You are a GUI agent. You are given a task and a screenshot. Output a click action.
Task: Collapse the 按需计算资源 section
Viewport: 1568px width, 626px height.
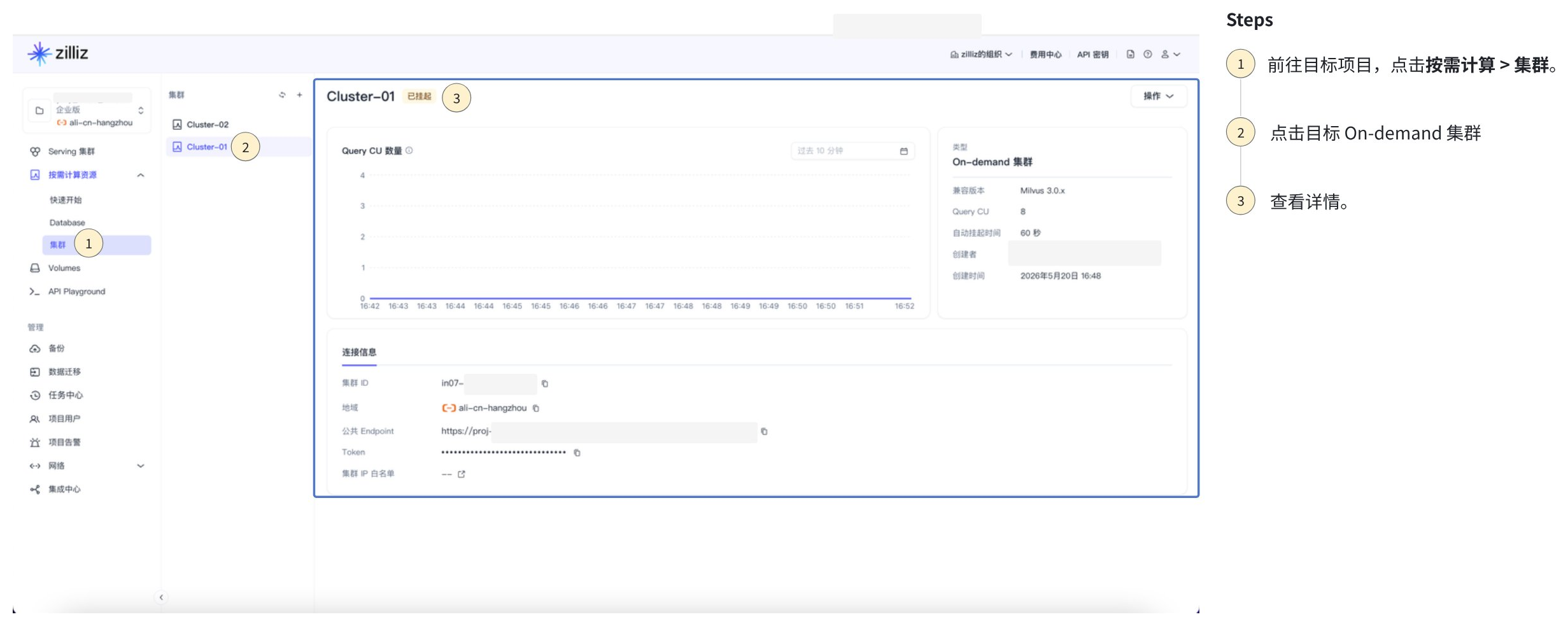click(x=141, y=175)
